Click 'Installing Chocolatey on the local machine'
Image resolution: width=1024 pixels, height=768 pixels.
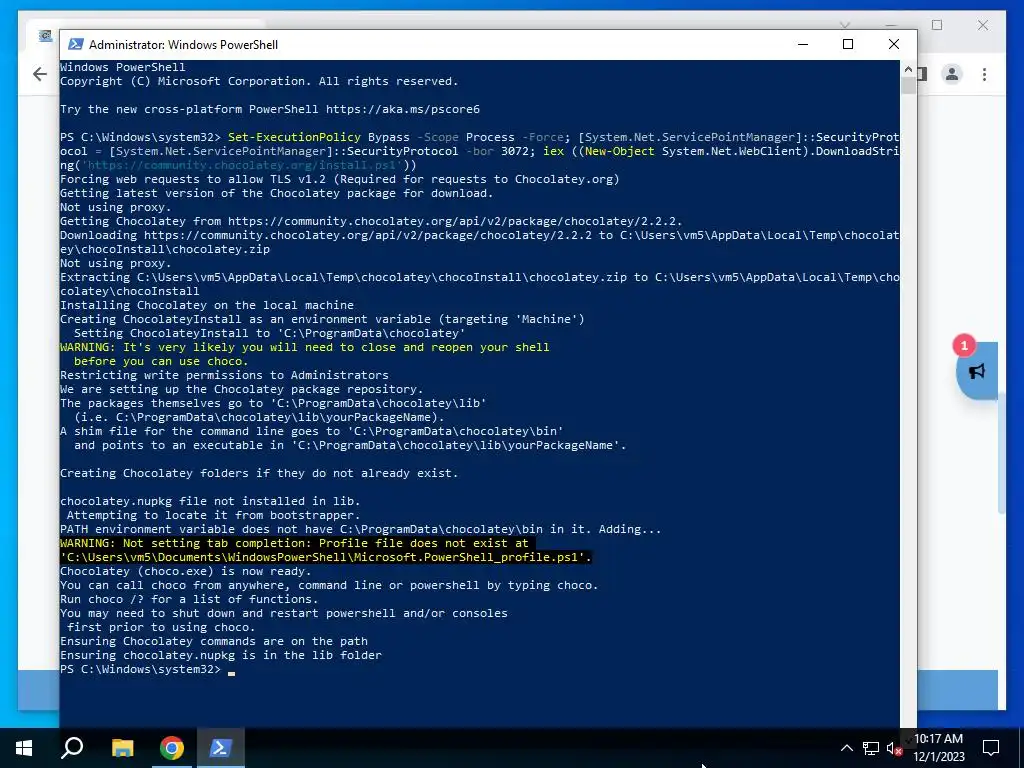click(206, 305)
